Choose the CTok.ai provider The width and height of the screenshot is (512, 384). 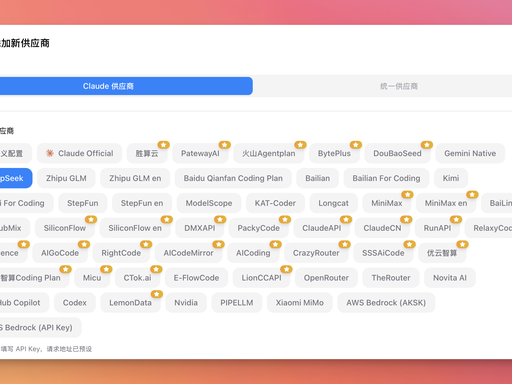click(137, 278)
